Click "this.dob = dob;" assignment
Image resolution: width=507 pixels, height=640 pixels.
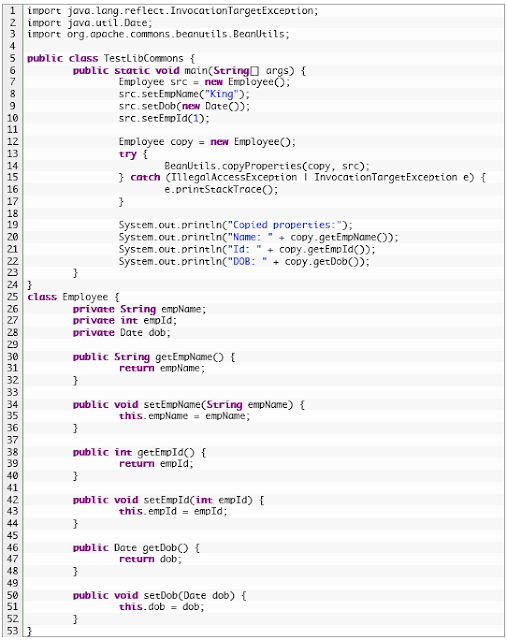click(162, 607)
